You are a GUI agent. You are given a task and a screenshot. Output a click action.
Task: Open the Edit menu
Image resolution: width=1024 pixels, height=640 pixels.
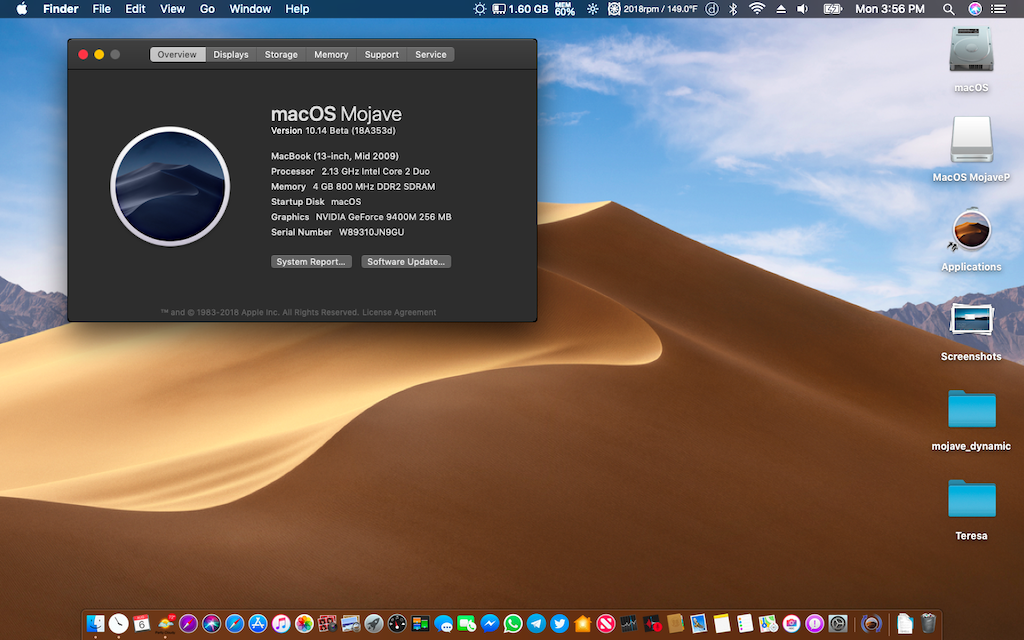coord(135,8)
